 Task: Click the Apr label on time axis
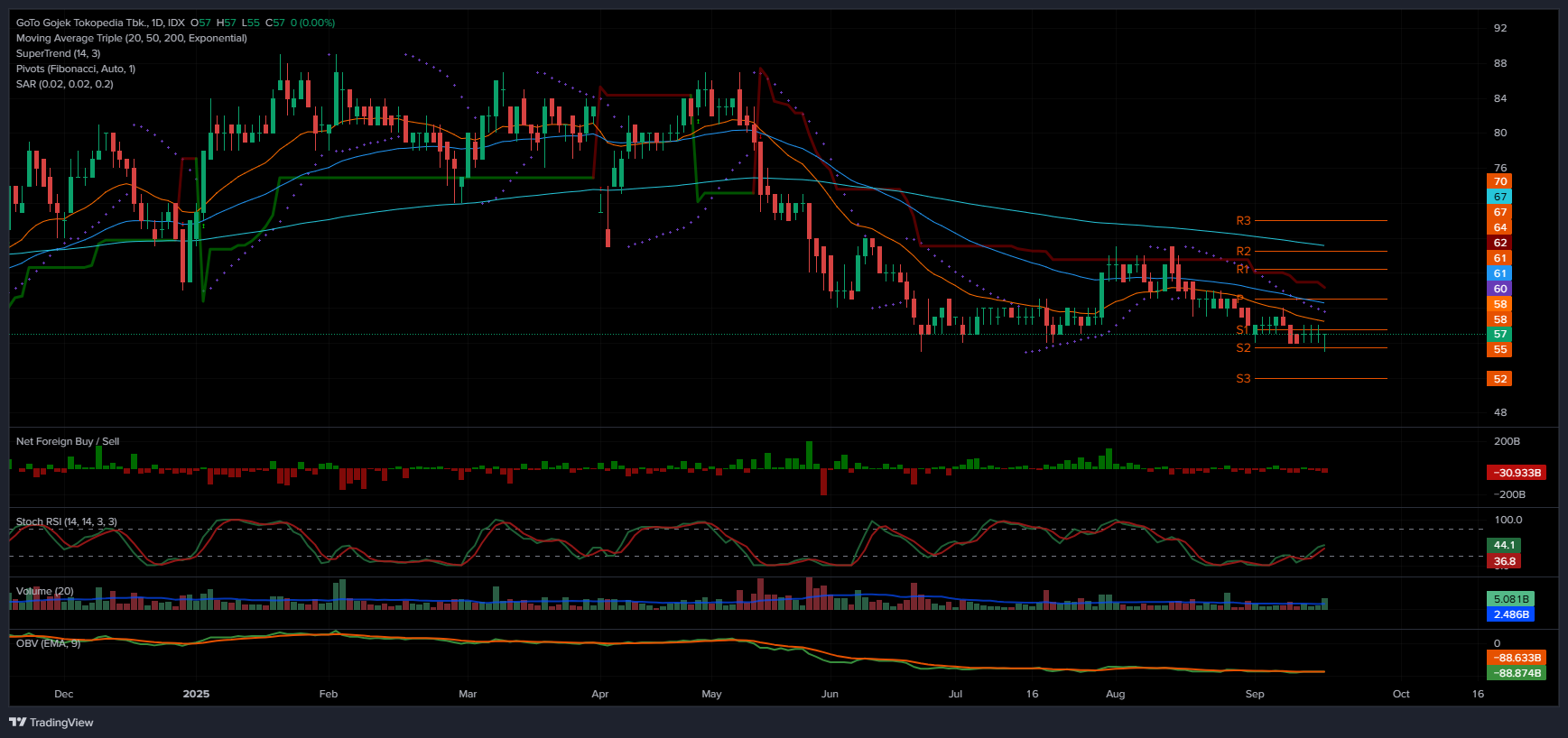coord(600,694)
